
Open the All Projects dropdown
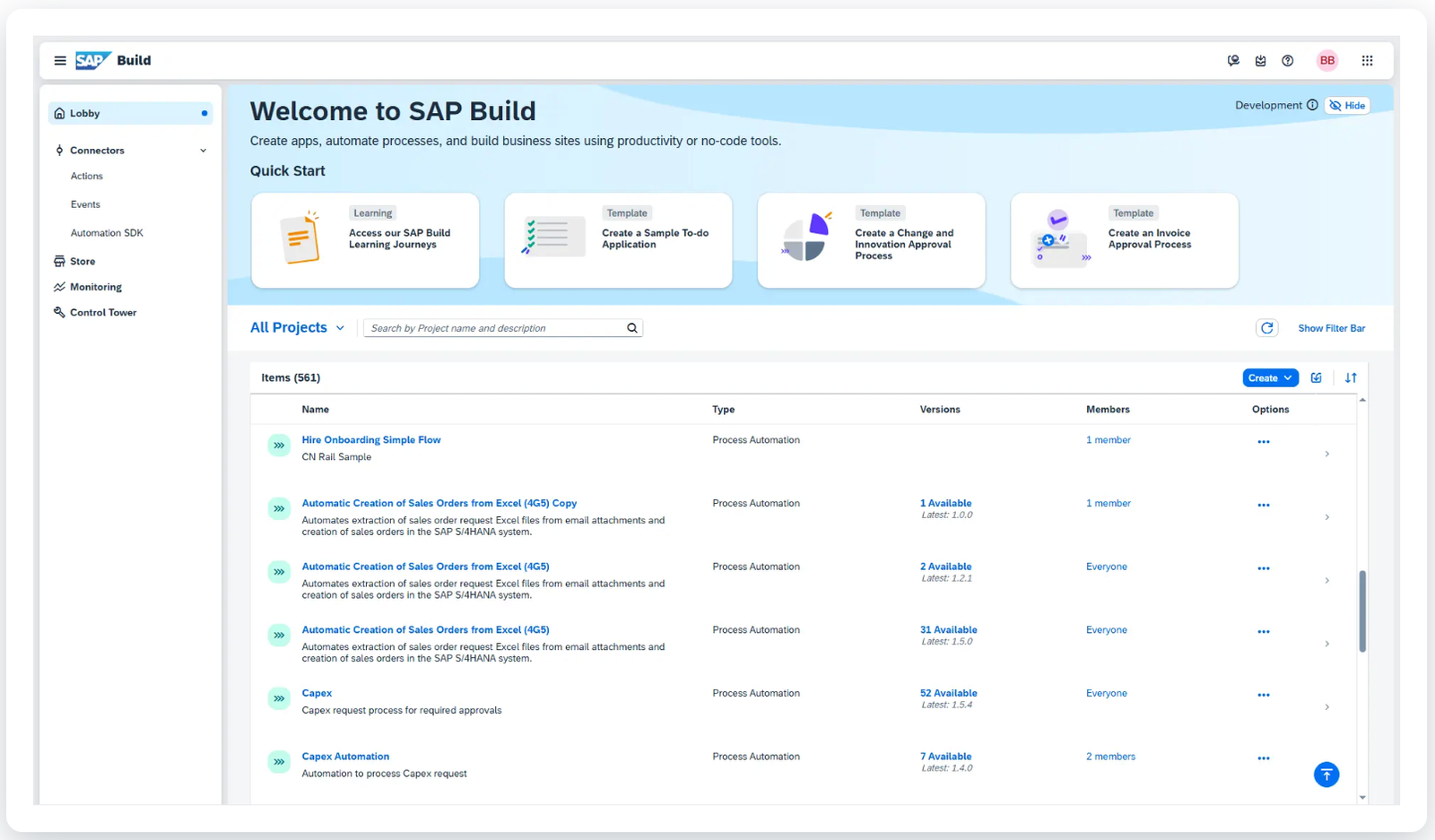pos(297,328)
